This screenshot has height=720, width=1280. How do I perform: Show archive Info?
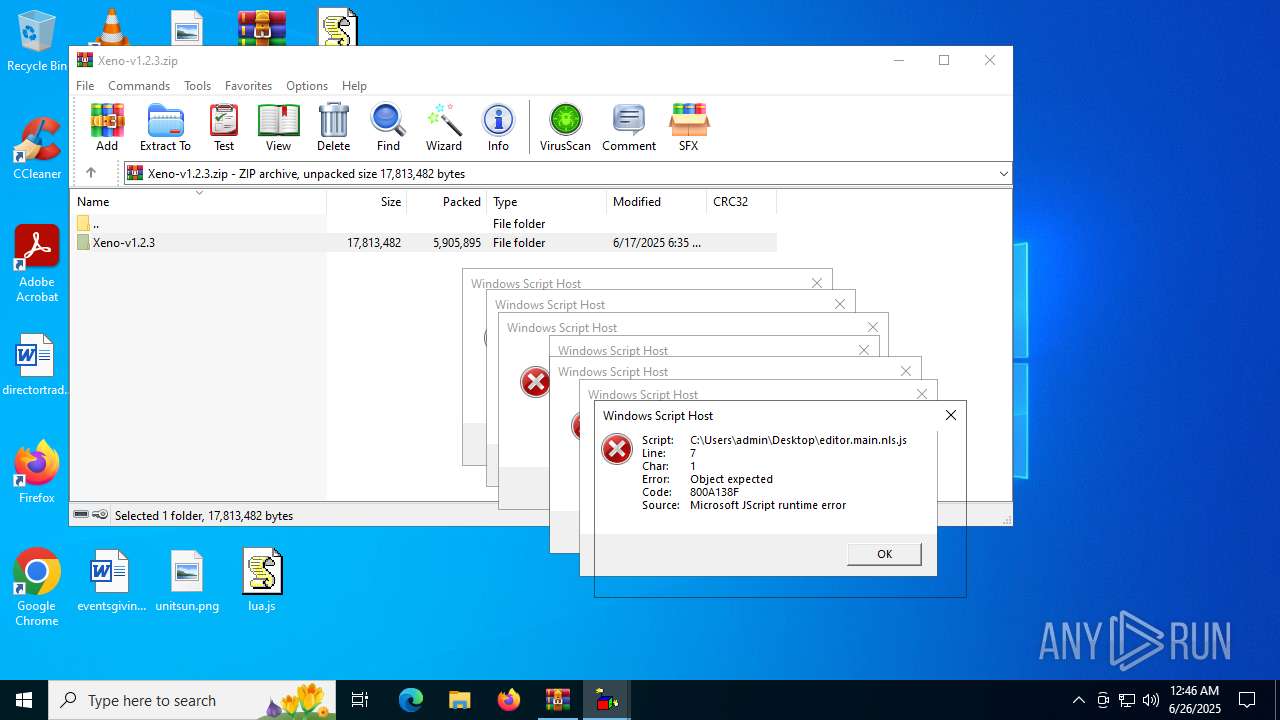pos(498,127)
